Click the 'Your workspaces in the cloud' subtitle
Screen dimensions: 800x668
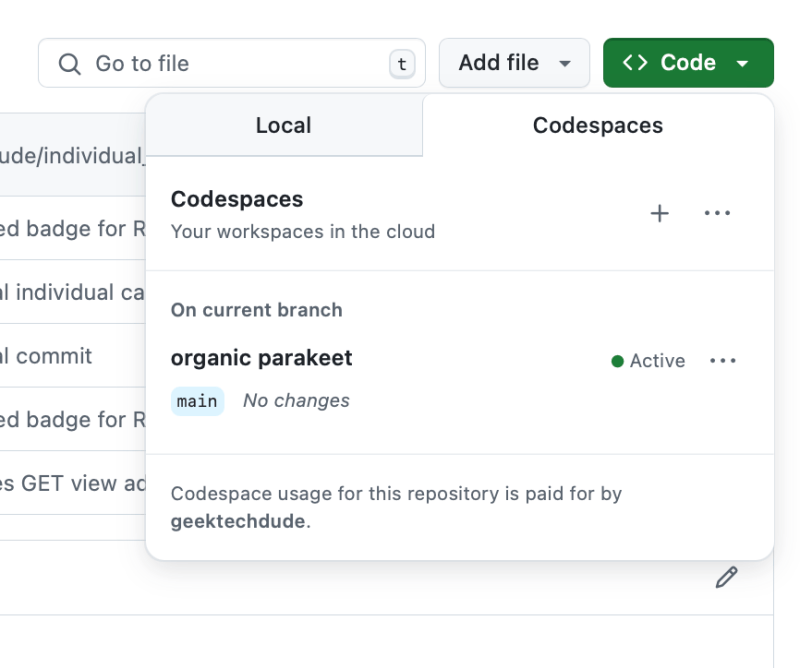pyautogui.click(x=303, y=232)
